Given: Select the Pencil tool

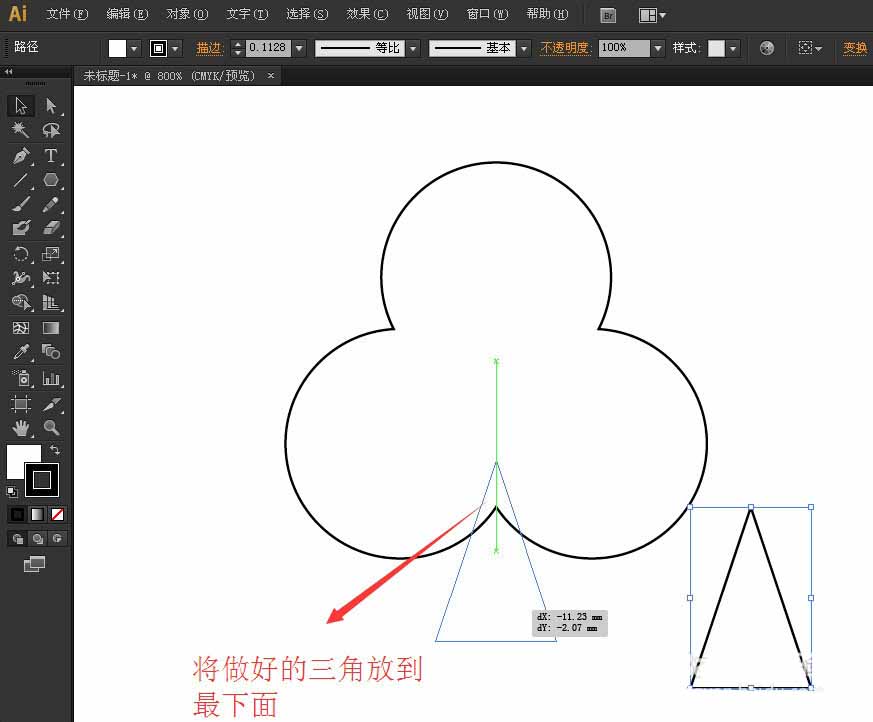Looking at the screenshot, I should coord(51,204).
